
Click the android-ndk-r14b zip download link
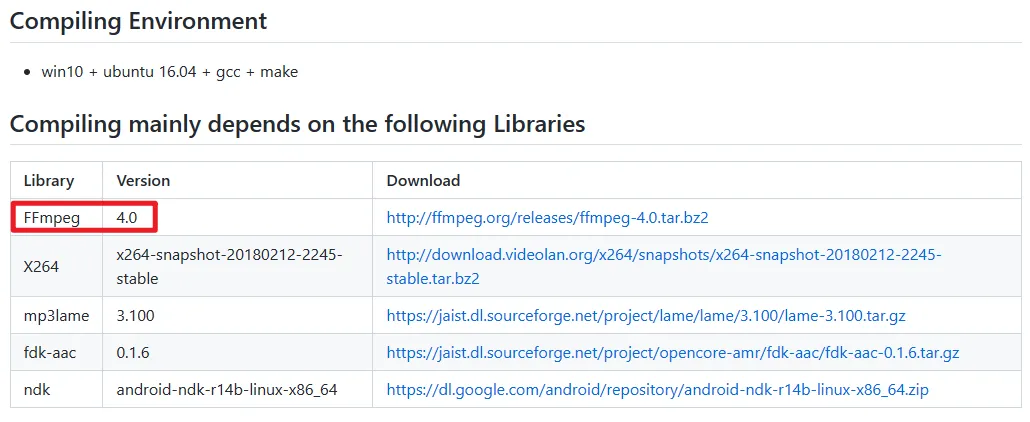tap(657, 389)
